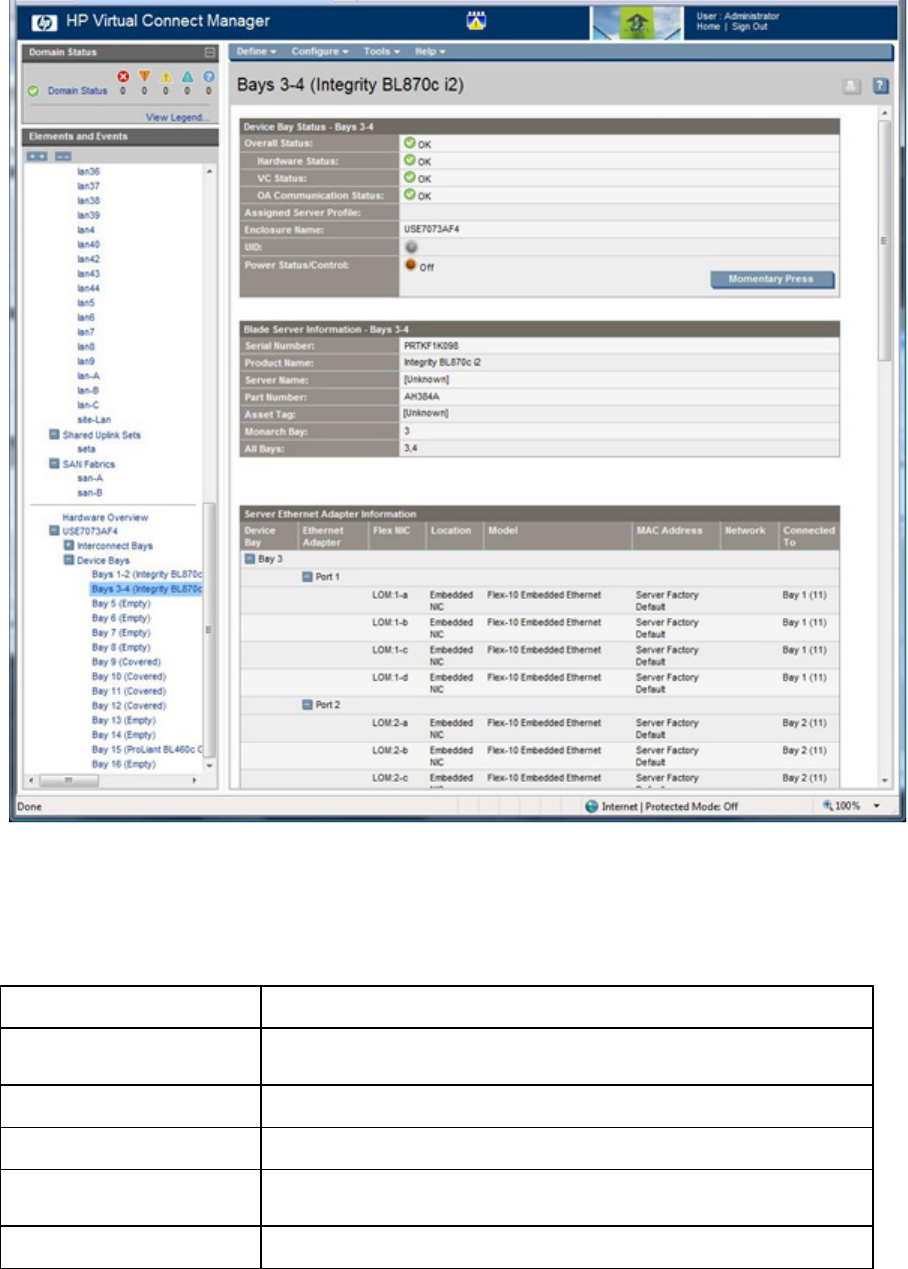Click the green Domain Status OK icon
The height and width of the screenshot is (1269, 908).
[33, 90]
